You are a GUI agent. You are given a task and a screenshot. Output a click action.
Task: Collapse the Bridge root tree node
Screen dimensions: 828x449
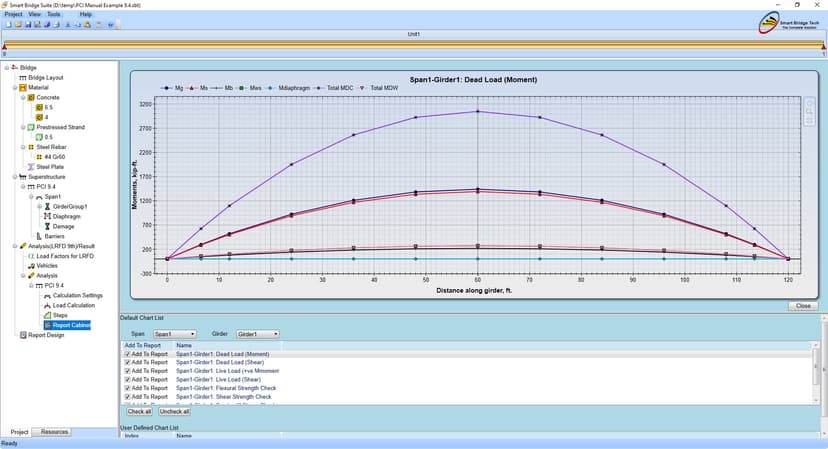click(7, 68)
